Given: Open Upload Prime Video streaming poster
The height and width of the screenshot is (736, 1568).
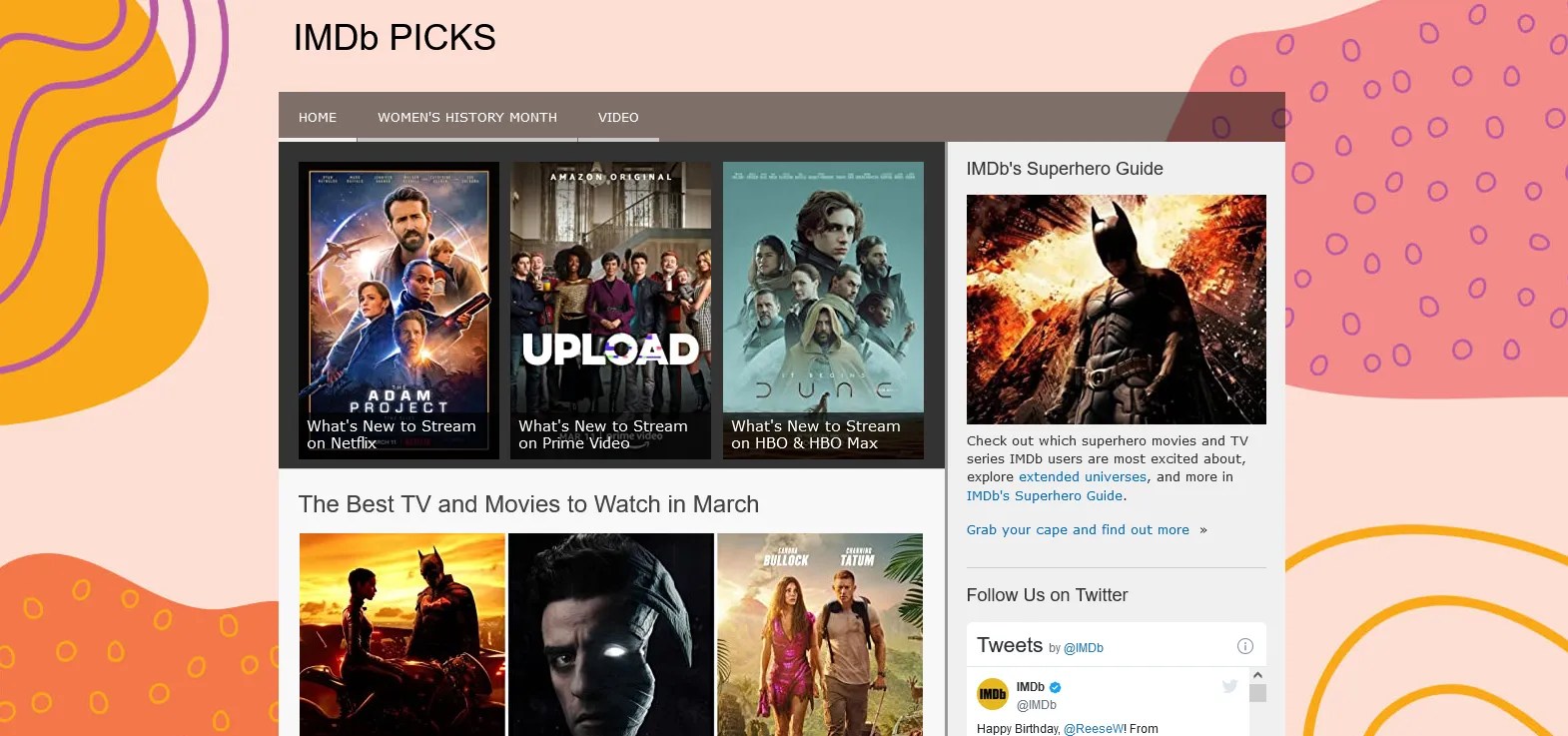Looking at the screenshot, I should click(610, 311).
